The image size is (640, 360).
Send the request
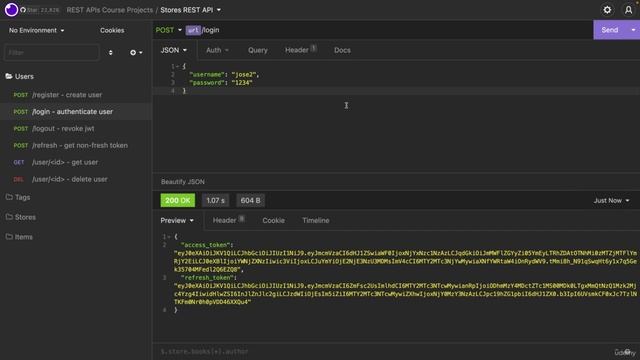point(609,30)
